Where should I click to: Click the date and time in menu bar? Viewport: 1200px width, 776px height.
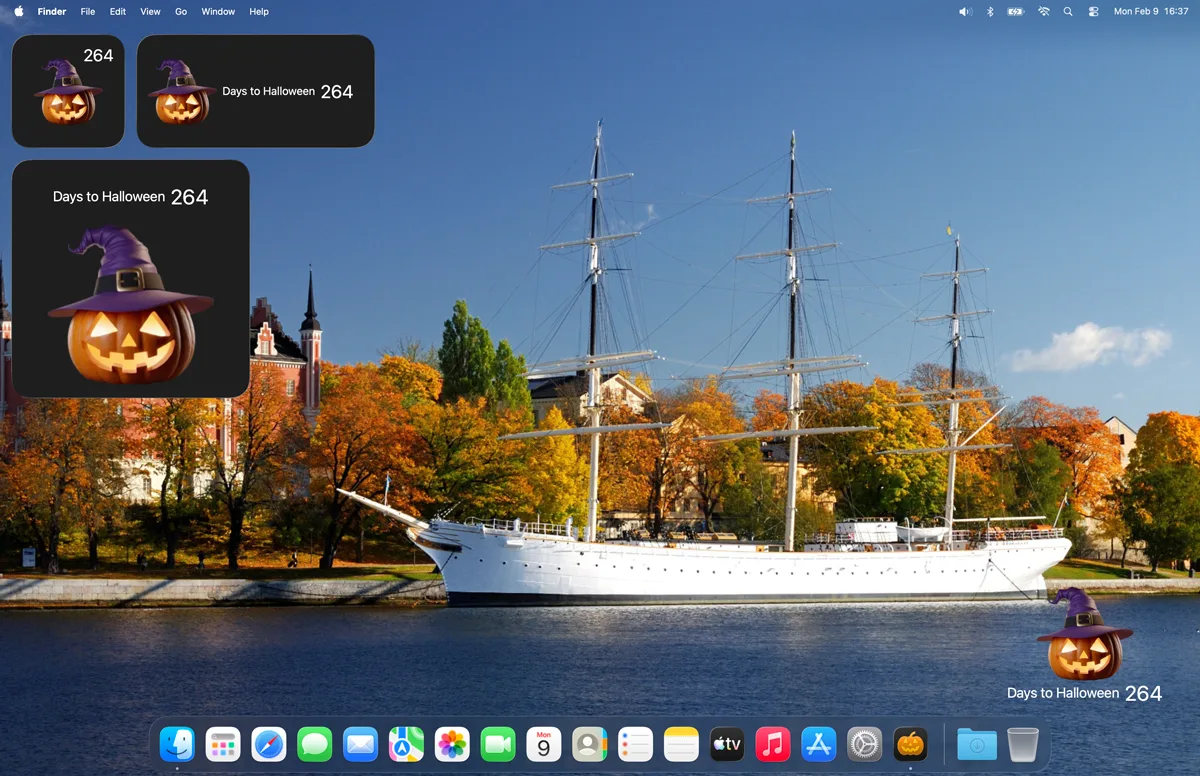1150,12
